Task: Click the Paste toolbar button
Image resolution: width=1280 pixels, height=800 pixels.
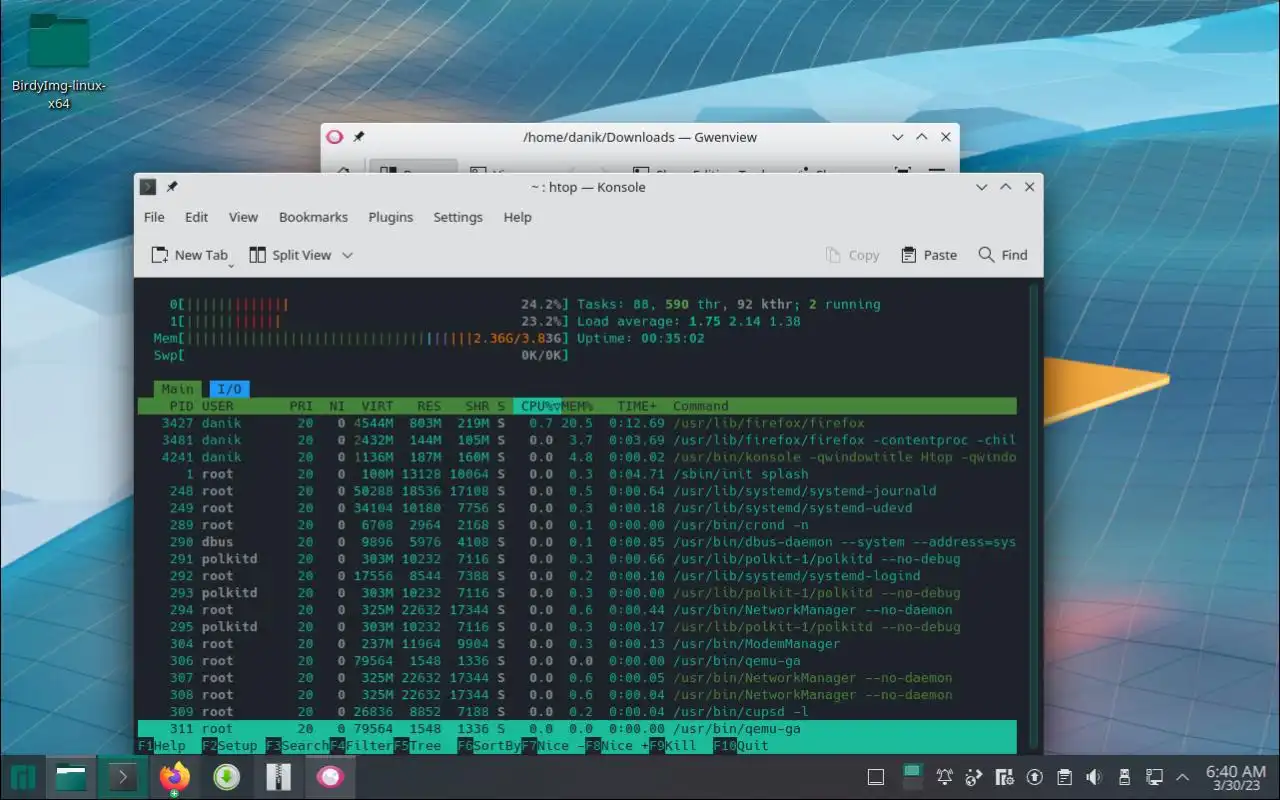Action: (x=929, y=255)
